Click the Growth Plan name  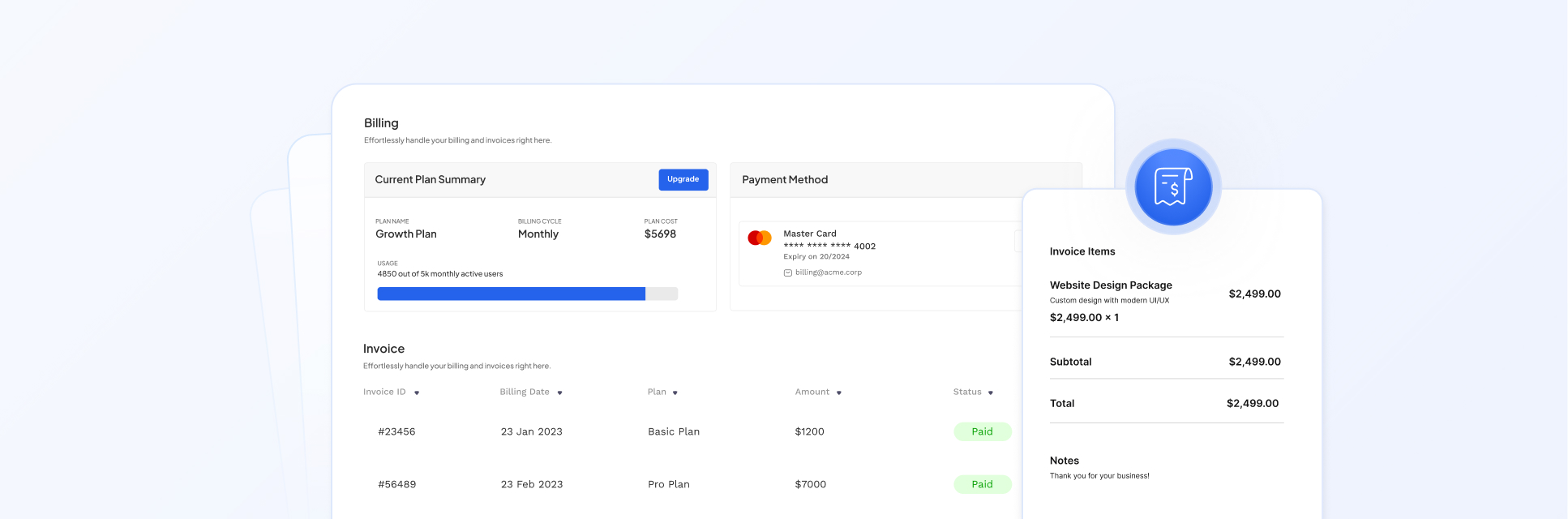405,234
